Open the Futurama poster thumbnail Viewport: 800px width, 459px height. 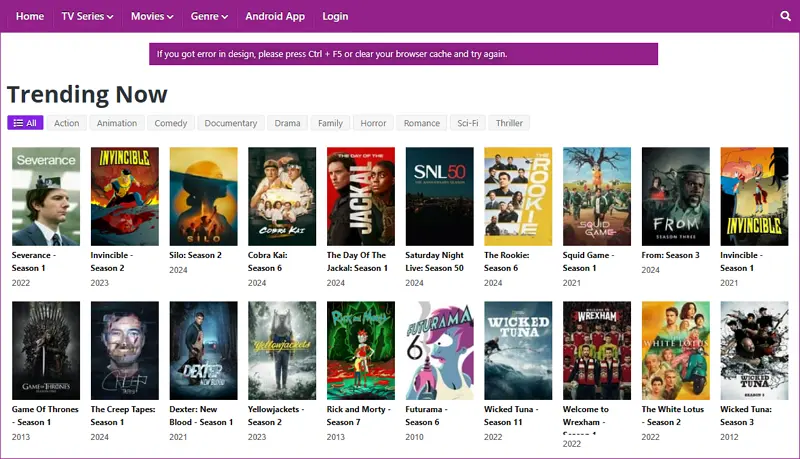[x=439, y=350]
